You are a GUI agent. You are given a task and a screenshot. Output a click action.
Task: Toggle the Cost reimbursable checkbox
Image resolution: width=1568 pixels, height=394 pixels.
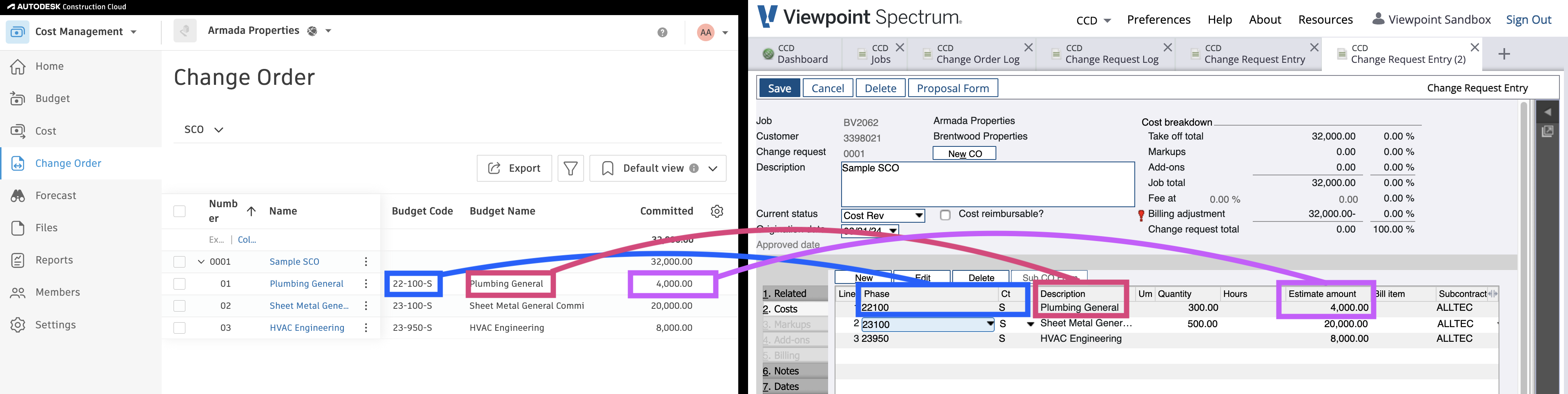[x=945, y=215]
